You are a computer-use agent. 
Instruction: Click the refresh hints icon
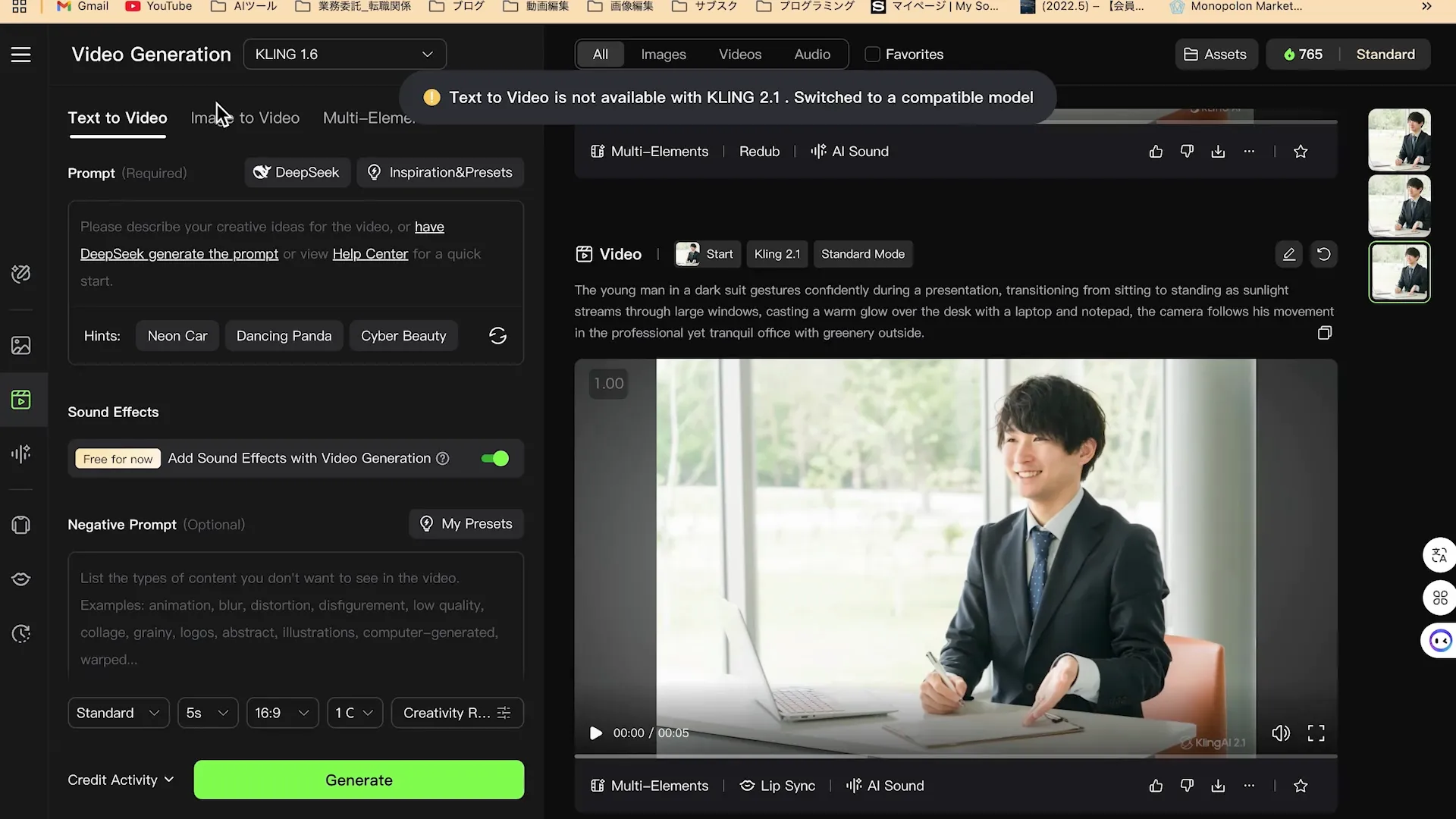pos(497,336)
